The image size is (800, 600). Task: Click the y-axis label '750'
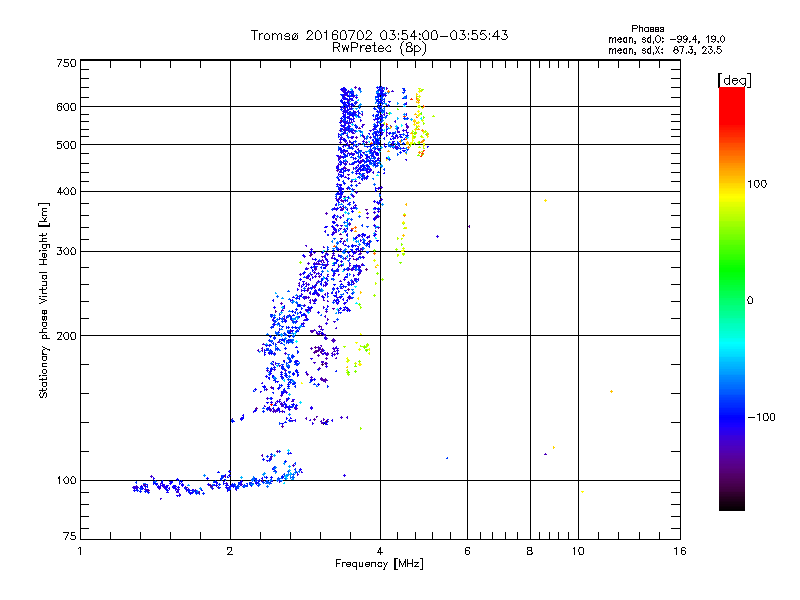coord(66,63)
